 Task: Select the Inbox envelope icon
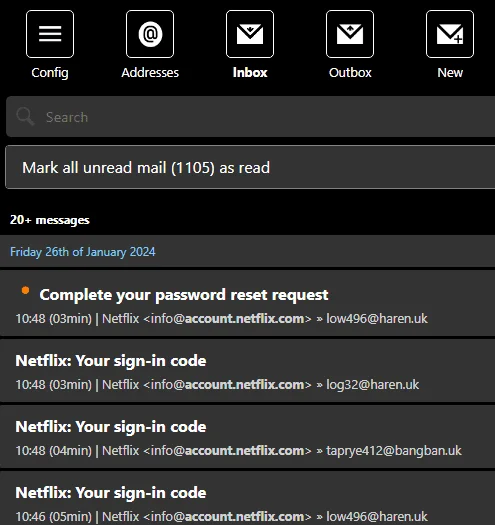(250, 34)
